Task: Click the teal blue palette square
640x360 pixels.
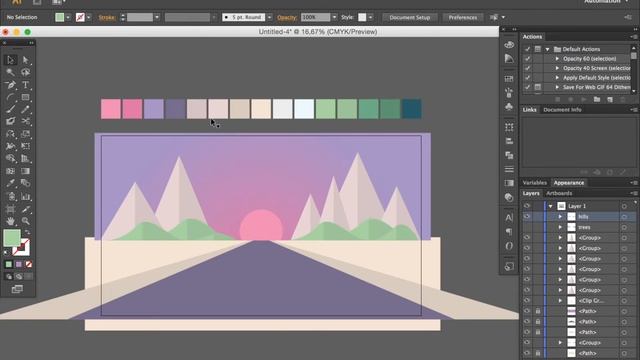Action: (411, 109)
